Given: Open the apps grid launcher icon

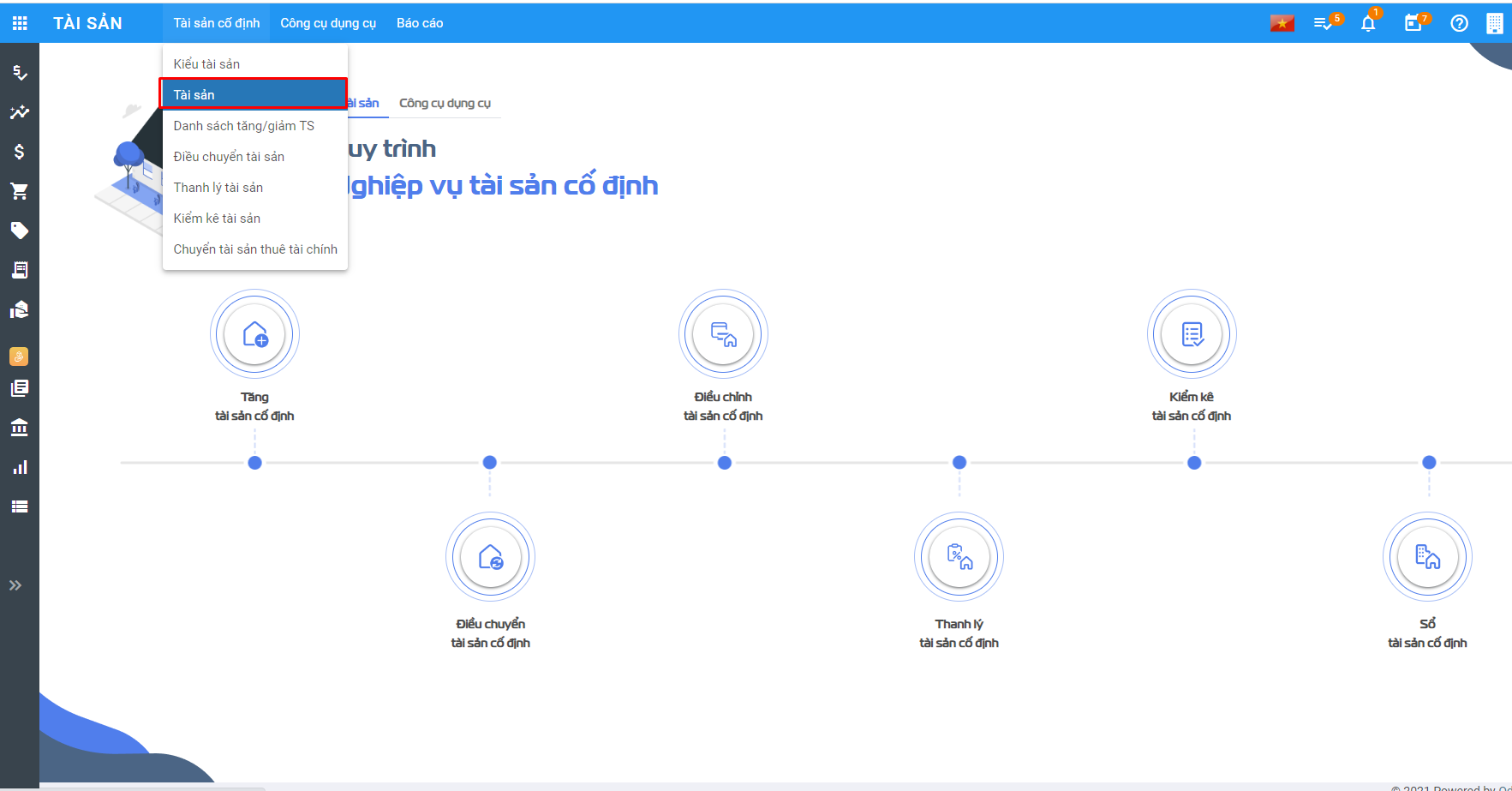Looking at the screenshot, I should (x=20, y=23).
